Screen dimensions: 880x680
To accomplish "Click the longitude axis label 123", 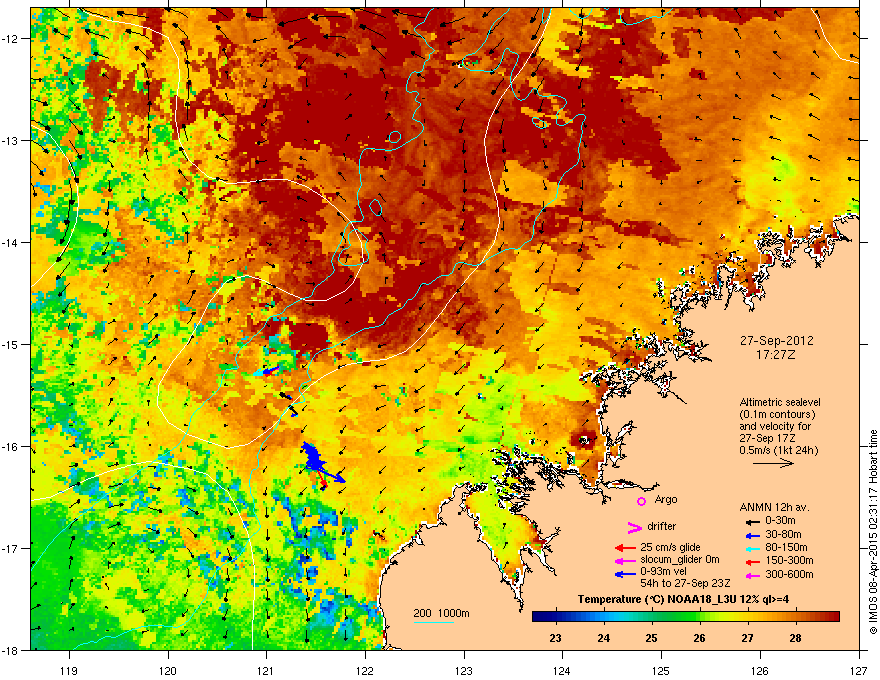I will pos(464,670).
